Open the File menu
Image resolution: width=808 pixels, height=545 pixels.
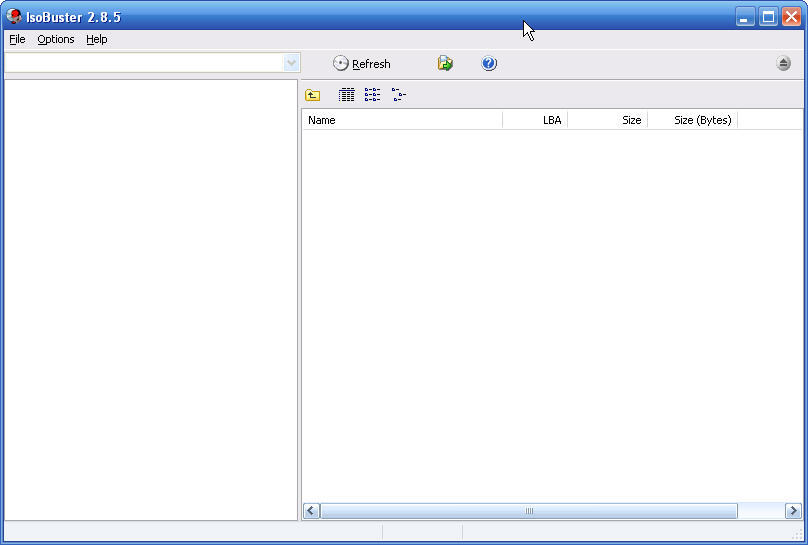tap(17, 39)
